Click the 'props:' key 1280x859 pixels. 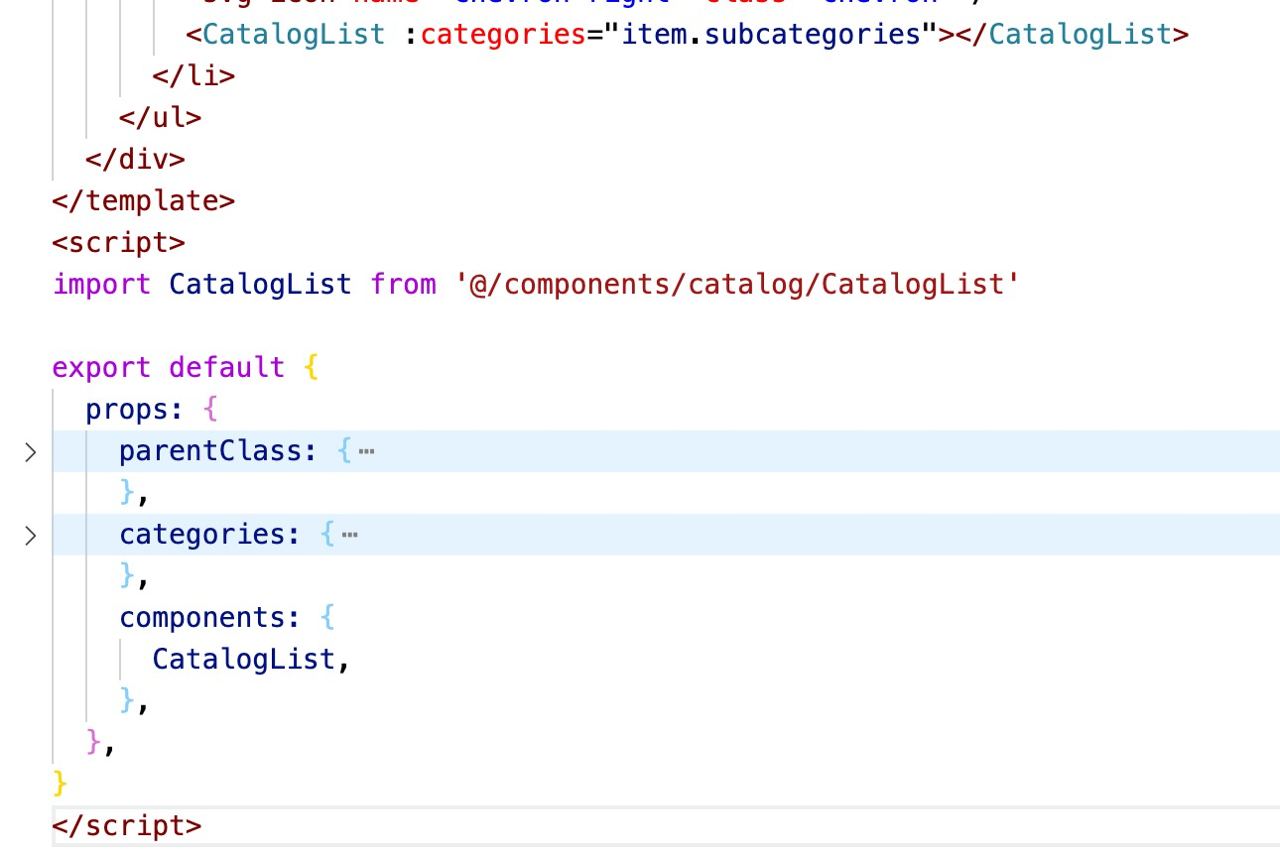click(x=134, y=409)
